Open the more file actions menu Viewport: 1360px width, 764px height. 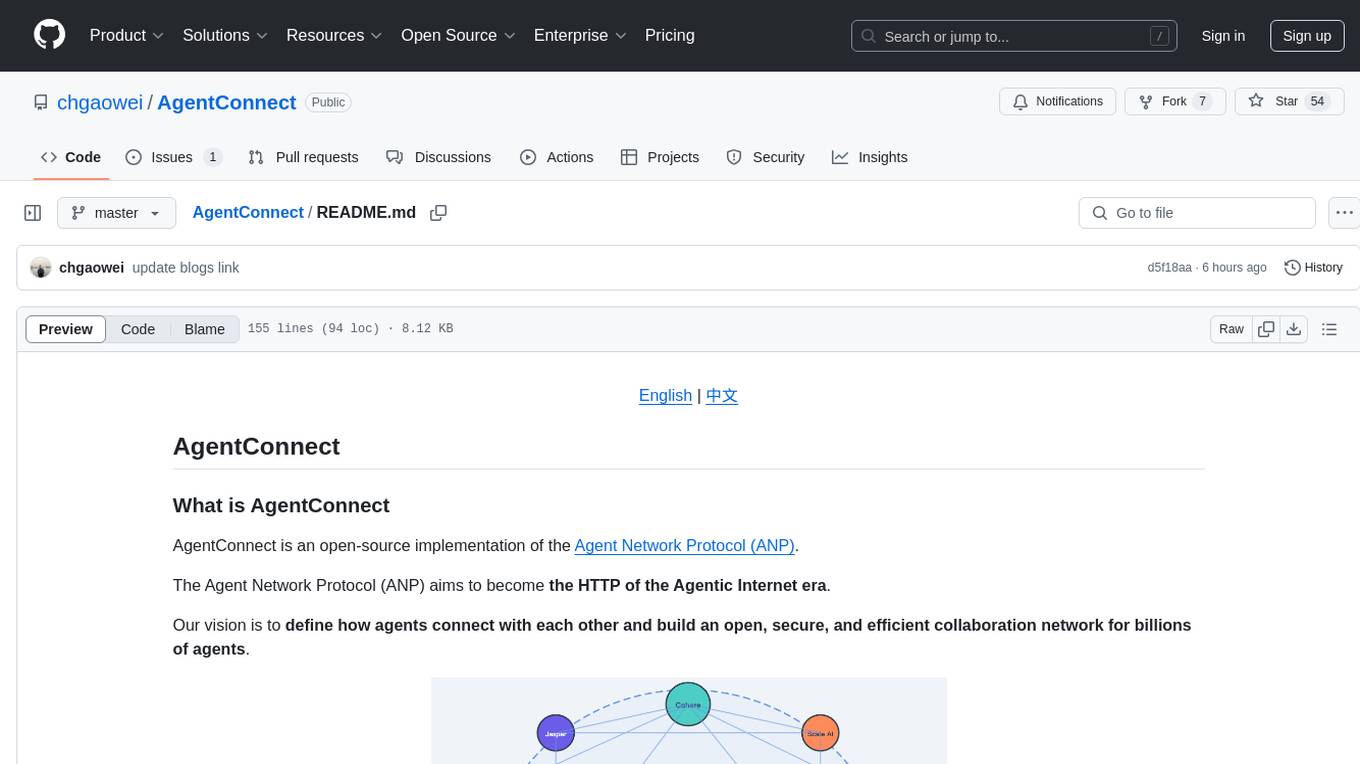click(1344, 213)
